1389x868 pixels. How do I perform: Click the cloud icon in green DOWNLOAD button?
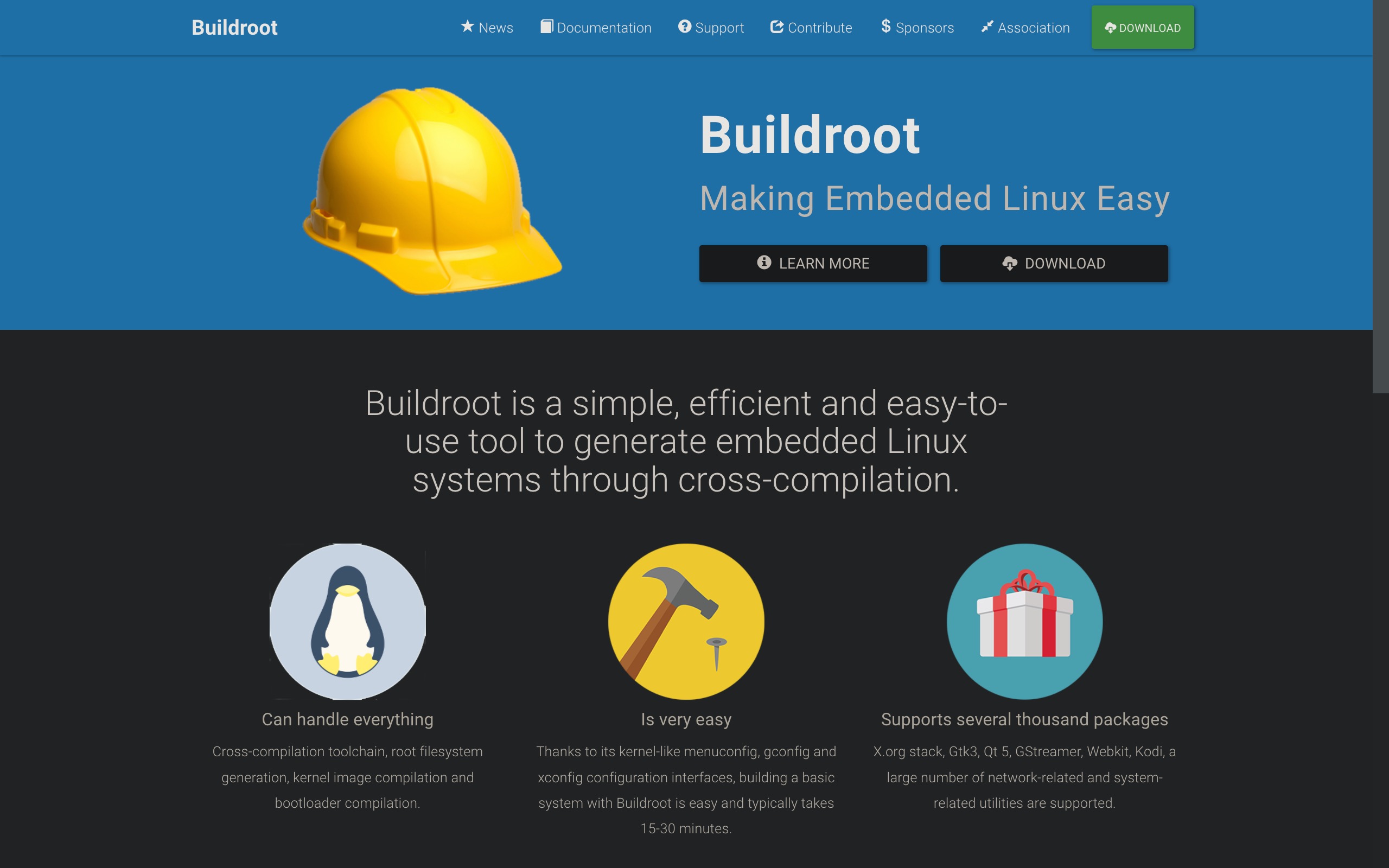pyautogui.click(x=1110, y=28)
